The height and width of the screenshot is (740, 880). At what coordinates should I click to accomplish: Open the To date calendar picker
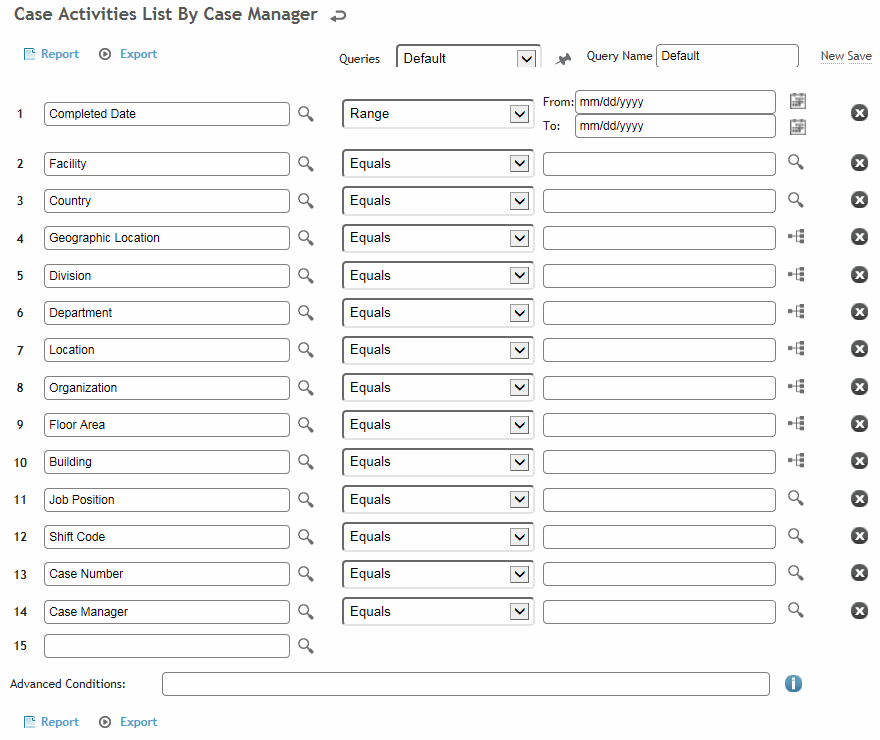point(798,127)
